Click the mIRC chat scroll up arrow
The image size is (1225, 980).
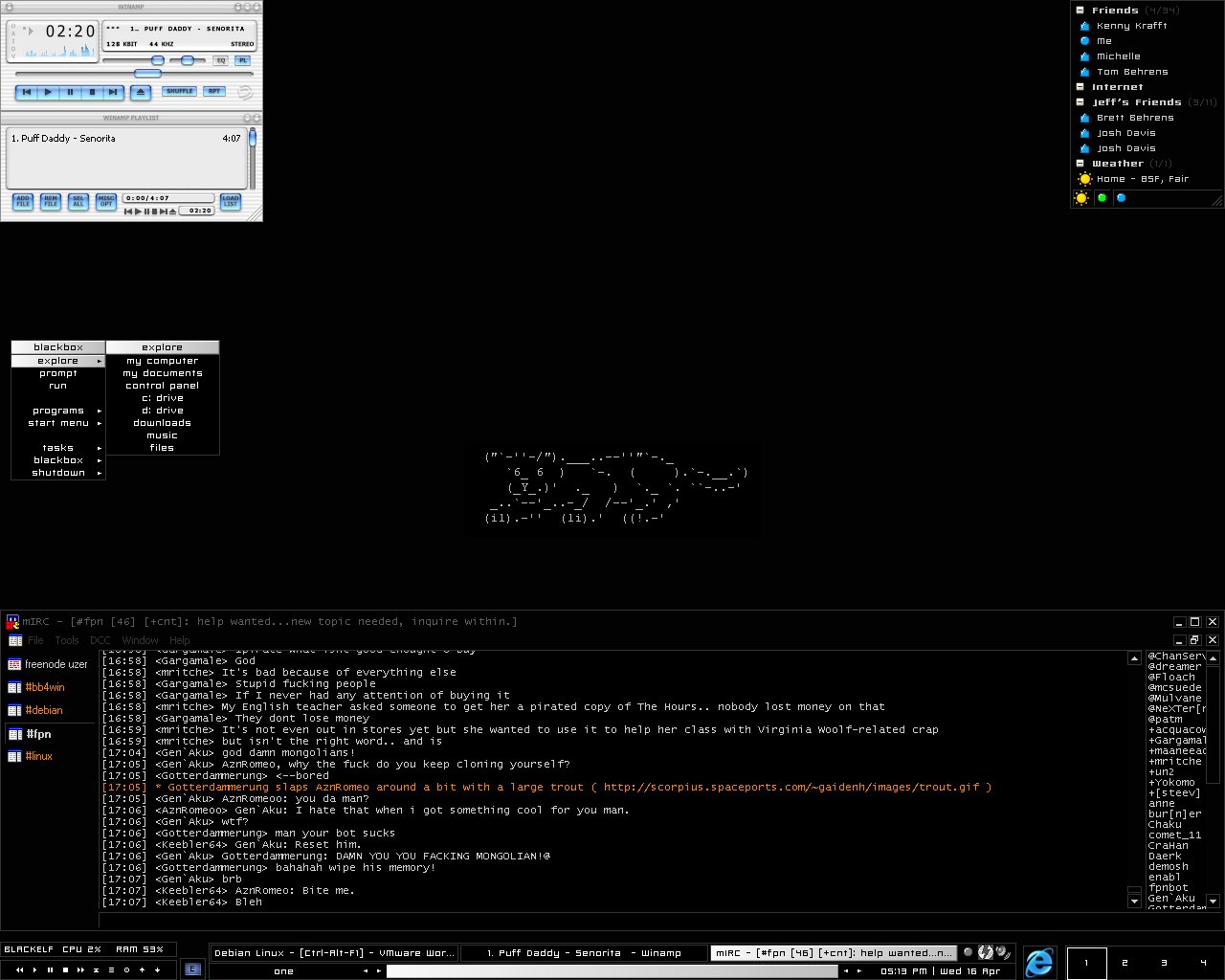[1134, 658]
